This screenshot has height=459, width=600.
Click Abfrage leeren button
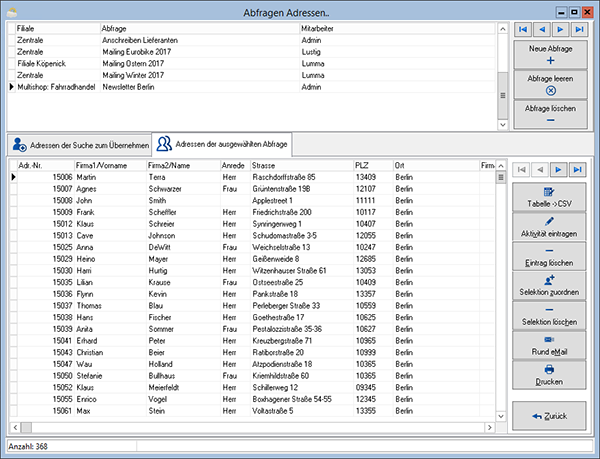coord(550,85)
